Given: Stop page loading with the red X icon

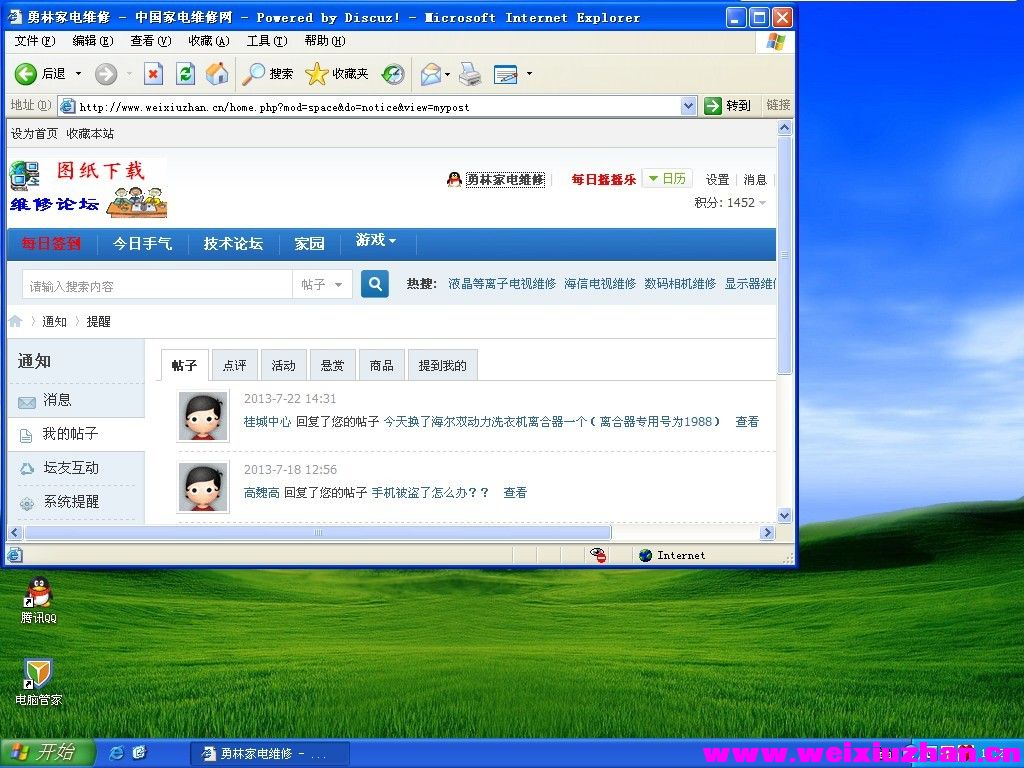Looking at the screenshot, I should pos(153,74).
